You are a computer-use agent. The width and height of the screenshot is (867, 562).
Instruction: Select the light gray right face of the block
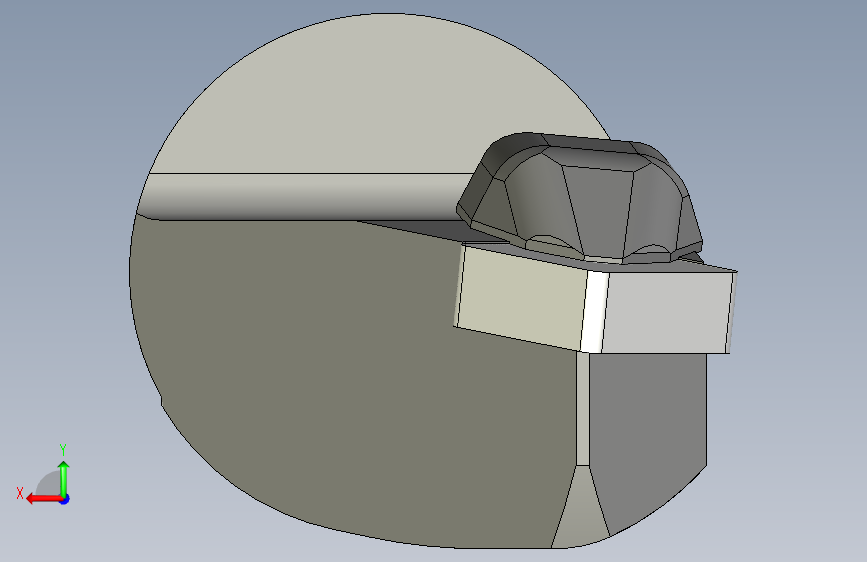point(667,313)
